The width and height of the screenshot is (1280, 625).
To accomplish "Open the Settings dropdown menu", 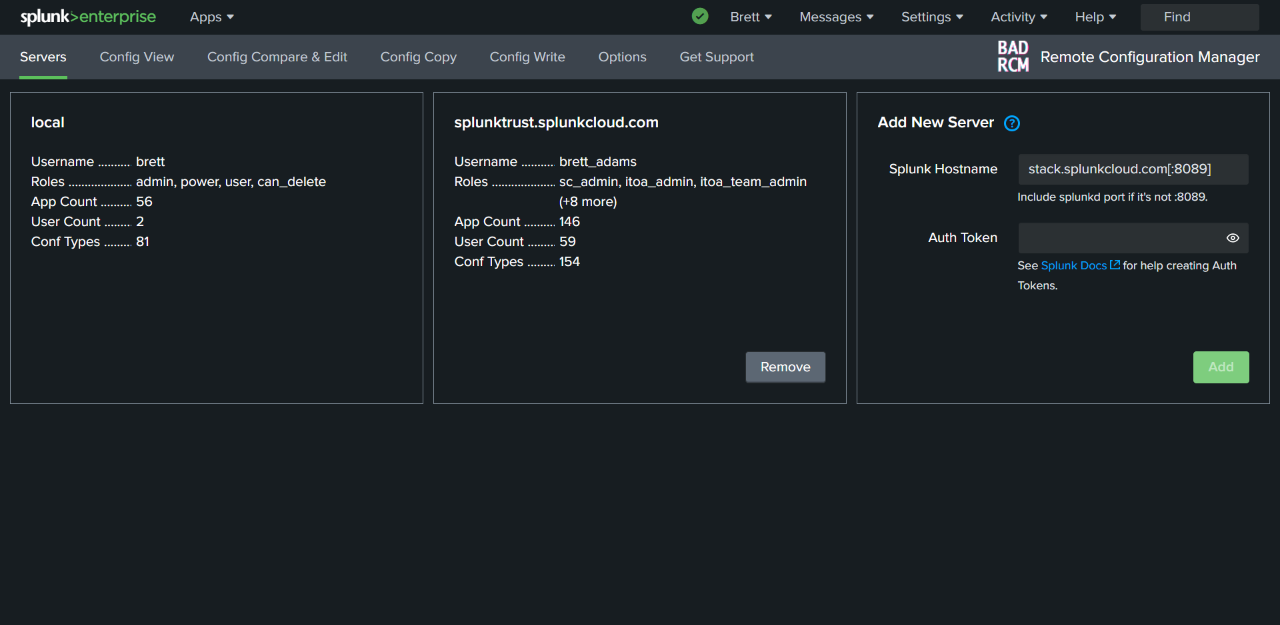I will [x=932, y=17].
